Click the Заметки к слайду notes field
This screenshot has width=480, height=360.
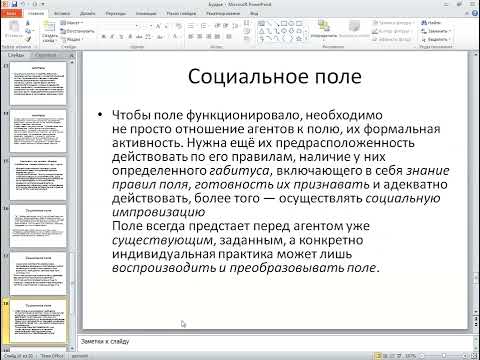point(275,342)
